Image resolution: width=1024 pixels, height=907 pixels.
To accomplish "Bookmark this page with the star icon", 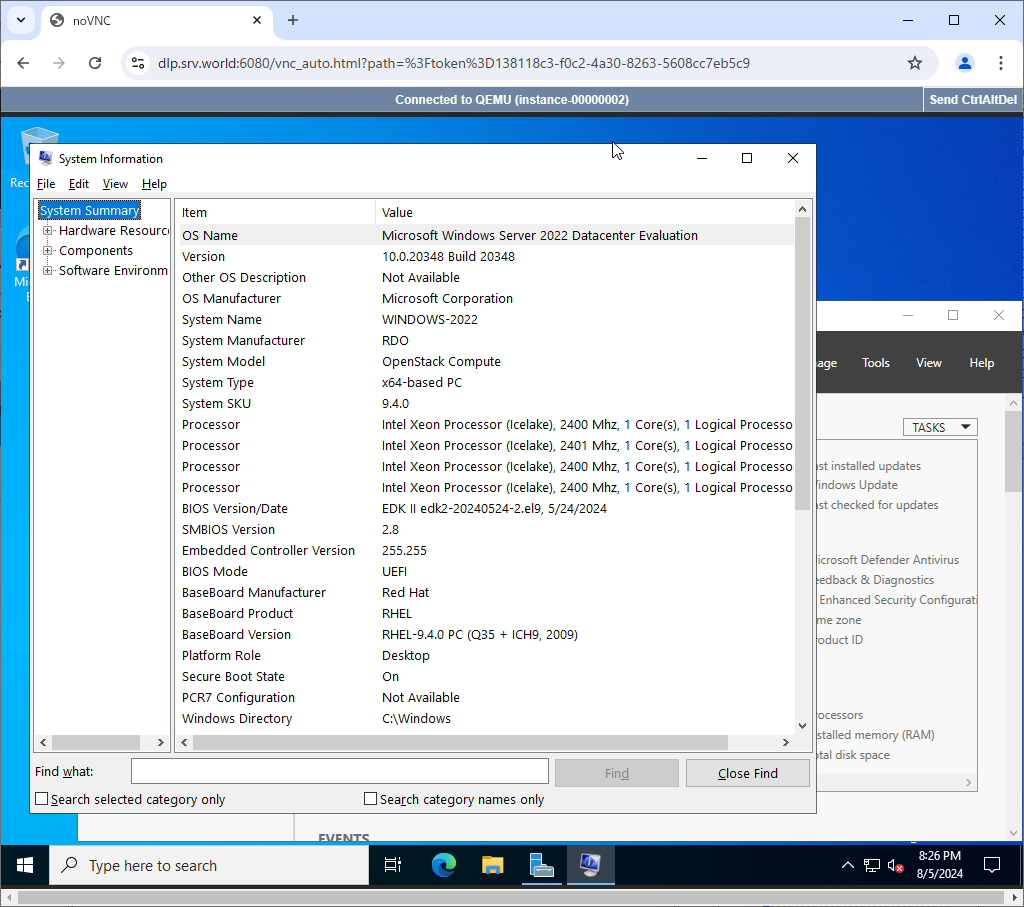I will tap(915, 63).
